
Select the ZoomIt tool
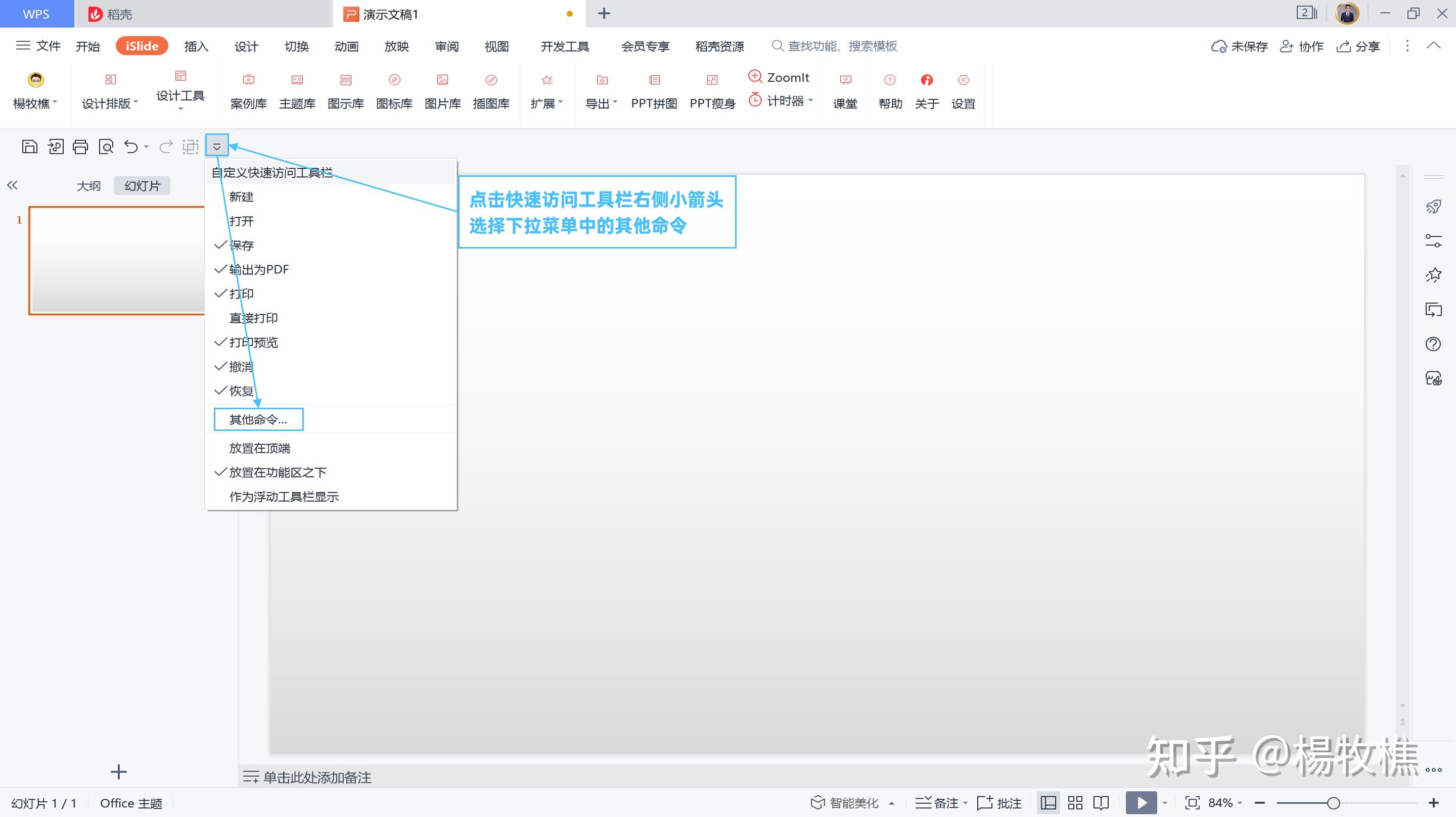coord(780,77)
